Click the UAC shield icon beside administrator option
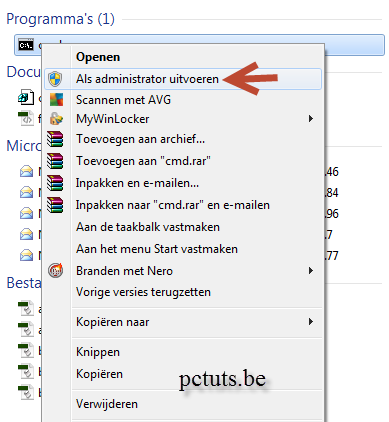The height and width of the screenshot is (422, 389). click(x=55, y=79)
